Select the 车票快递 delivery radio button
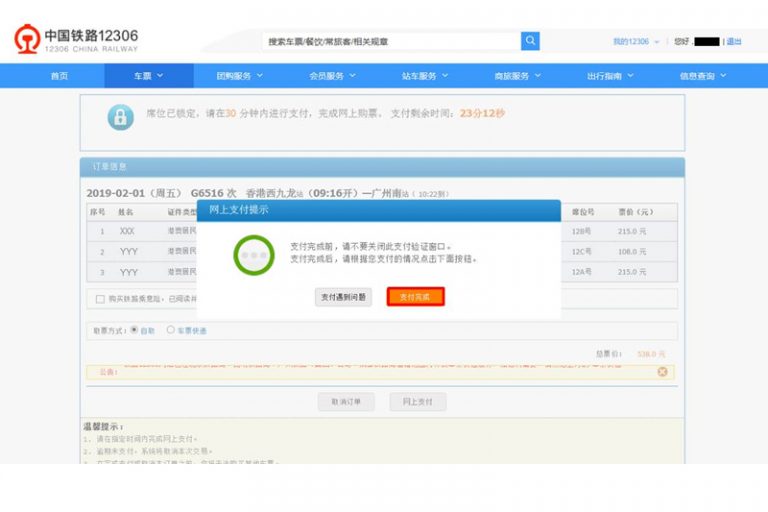Viewport: 768px width, 512px height. click(170, 329)
